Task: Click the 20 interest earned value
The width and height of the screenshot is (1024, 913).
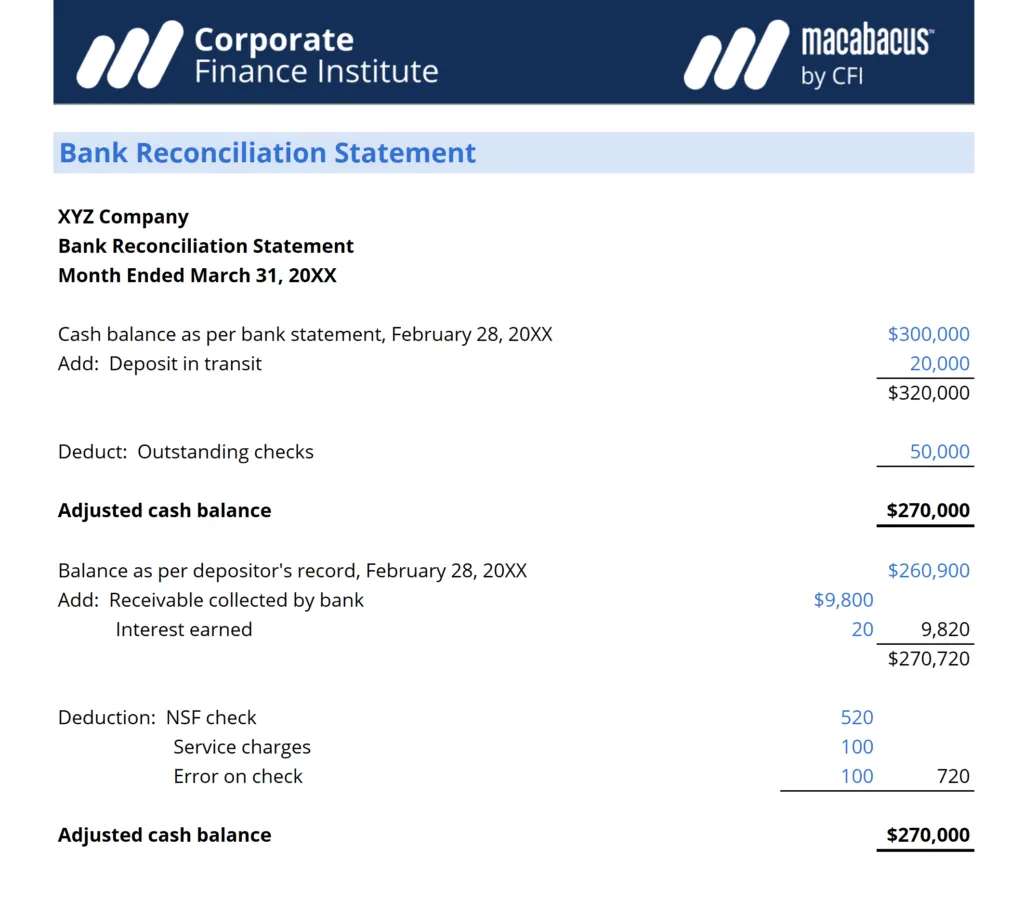Action: click(862, 630)
